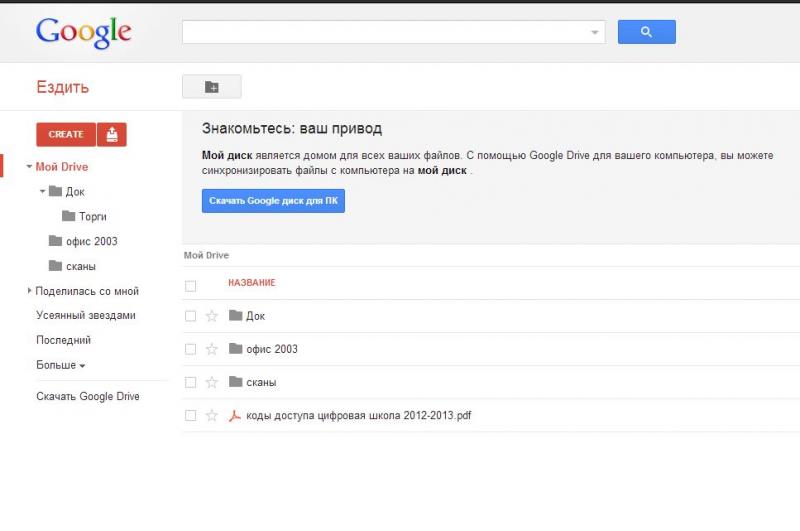Select Торги folder in sidebar tree
This screenshot has height=531, width=800.
click(93, 216)
